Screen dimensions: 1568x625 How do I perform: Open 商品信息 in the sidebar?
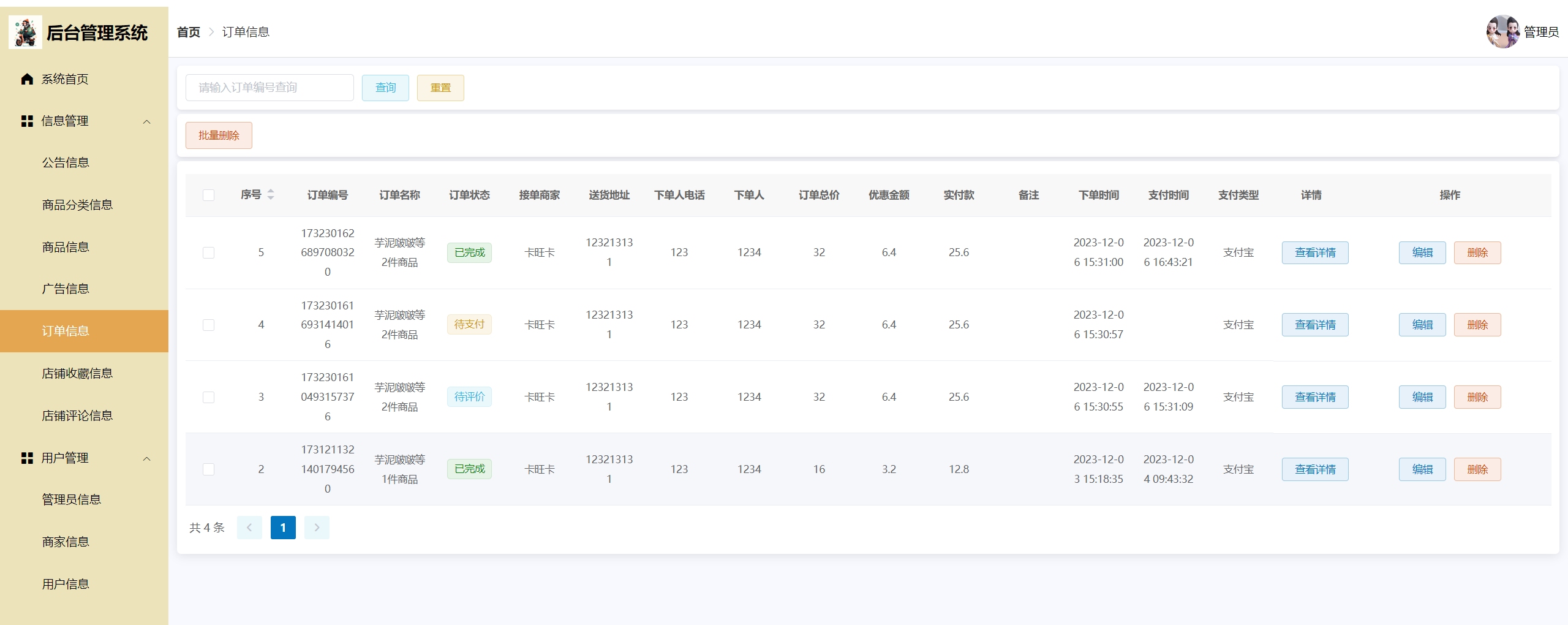click(84, 247)
